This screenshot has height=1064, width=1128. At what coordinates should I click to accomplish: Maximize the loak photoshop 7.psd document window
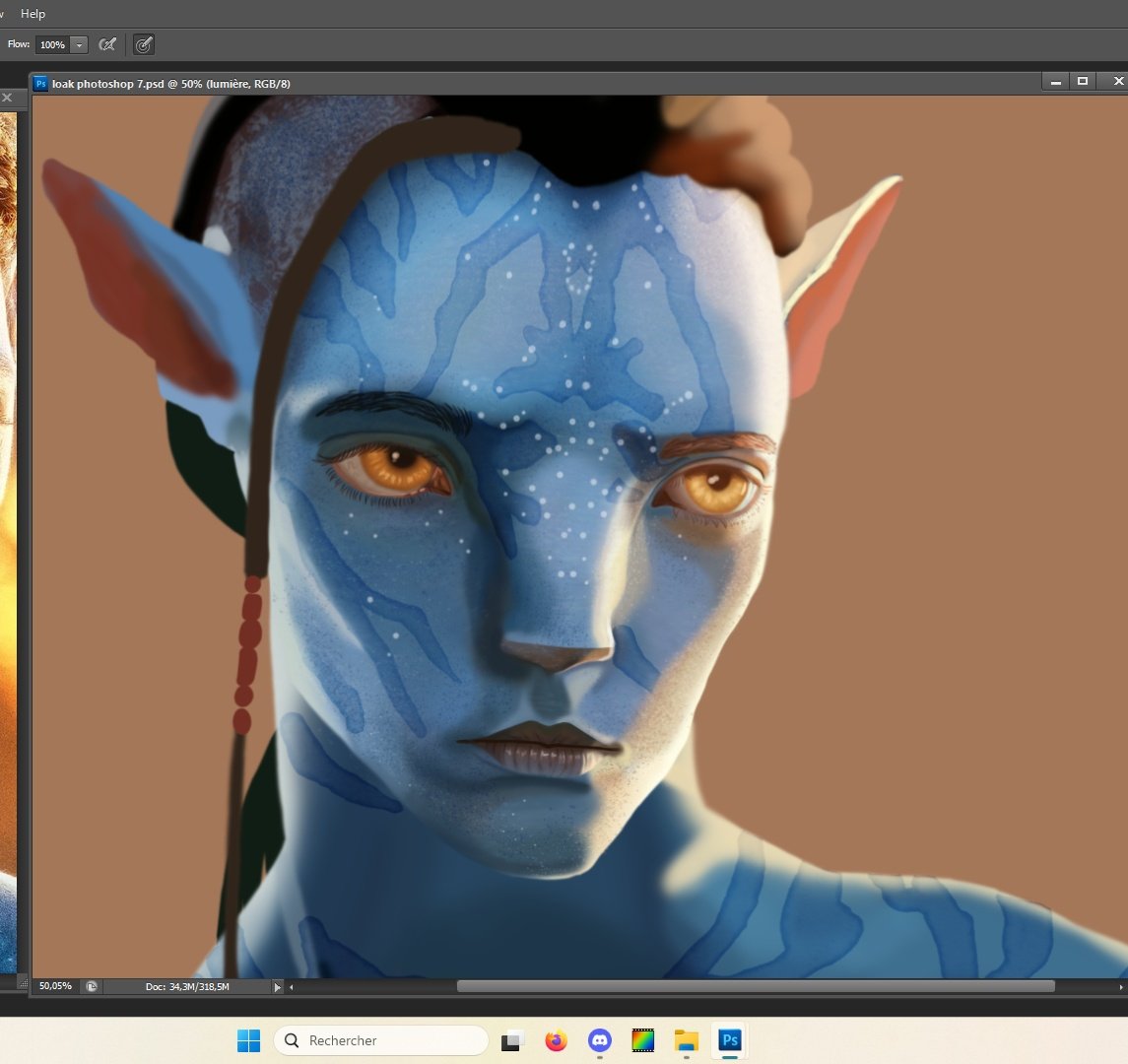[x=1082, y=82]
